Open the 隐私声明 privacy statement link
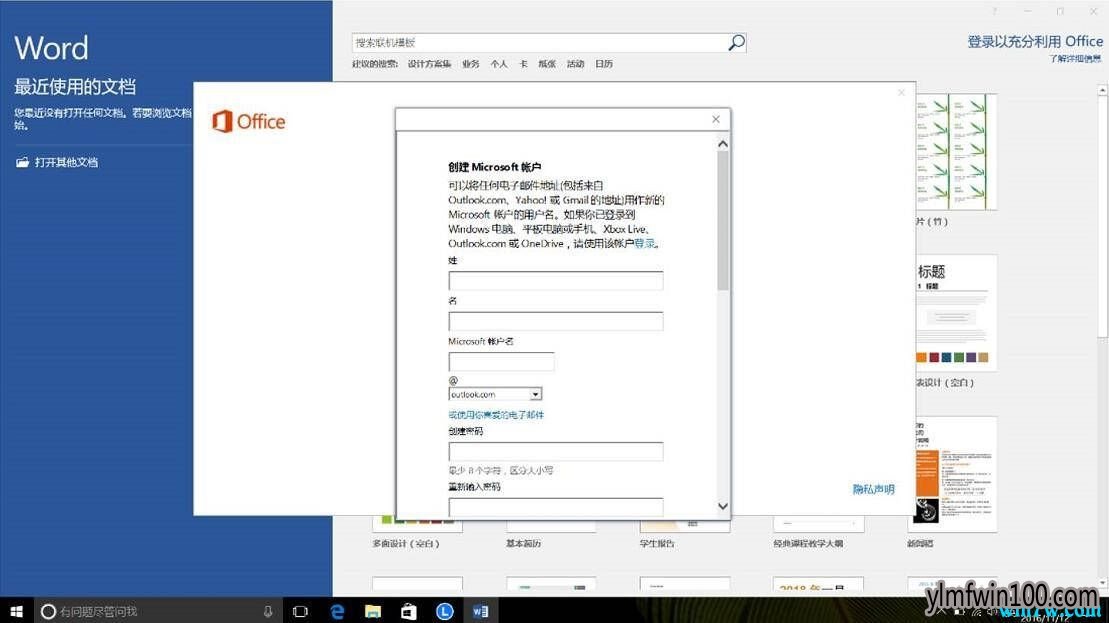Screen dimensions: 1109x623 point(873,489)
